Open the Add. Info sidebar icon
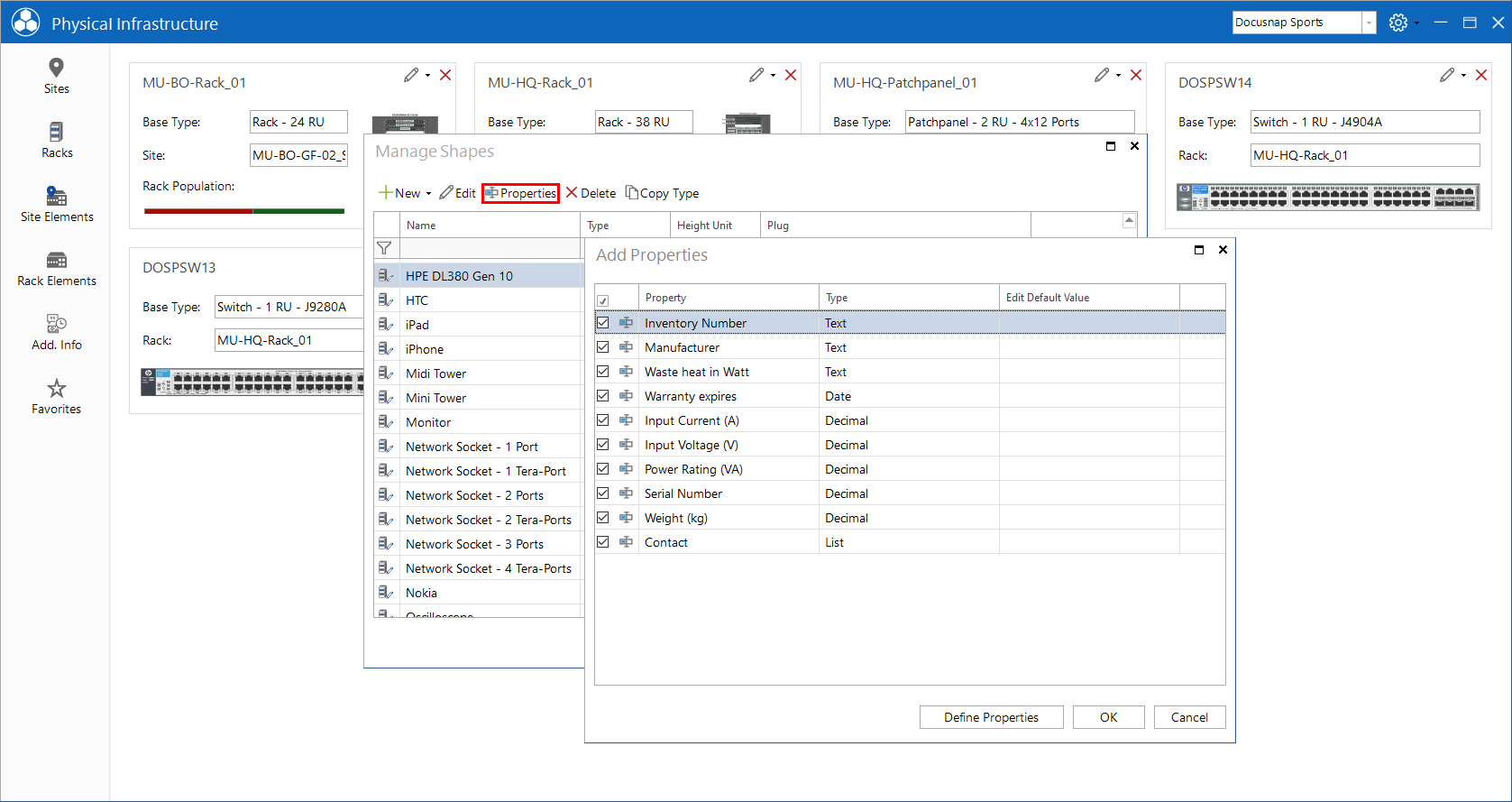Screen dimensions: 1512x802 coord(56,324)
